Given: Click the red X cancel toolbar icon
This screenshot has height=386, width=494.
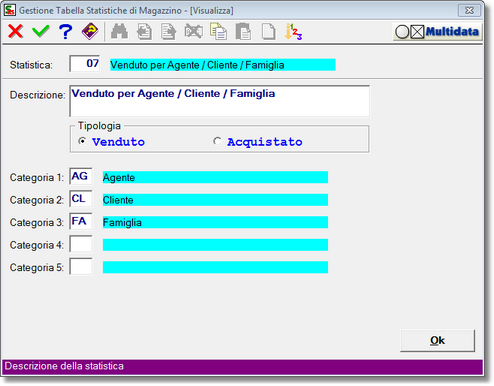Looking at the screenshot, I should coord(15,32).
